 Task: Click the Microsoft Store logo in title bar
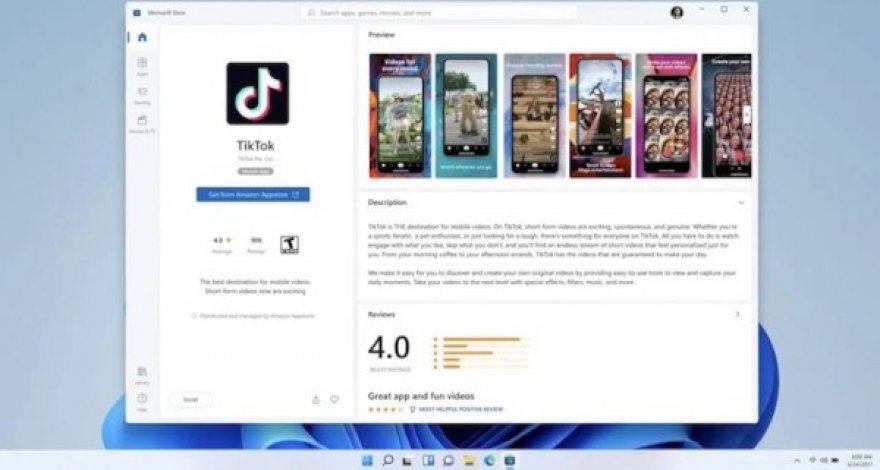(137, 12)
